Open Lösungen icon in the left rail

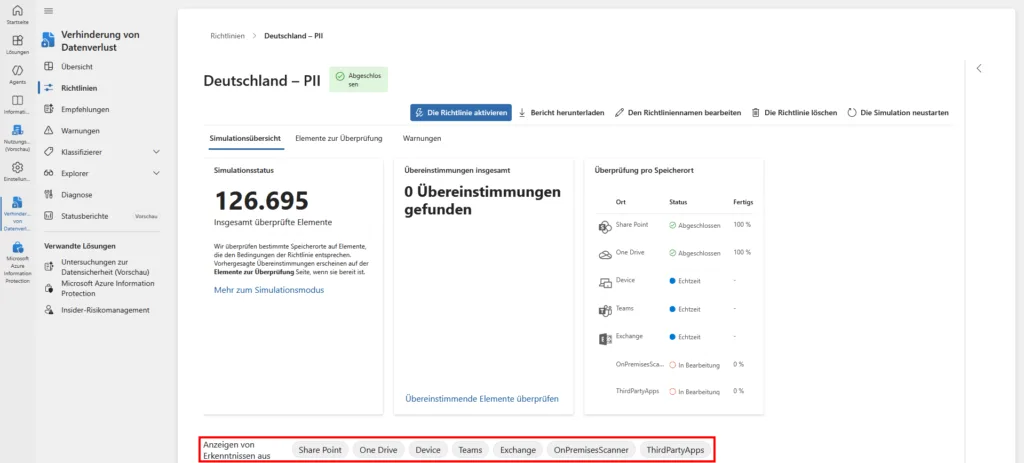tap(17, 43)
